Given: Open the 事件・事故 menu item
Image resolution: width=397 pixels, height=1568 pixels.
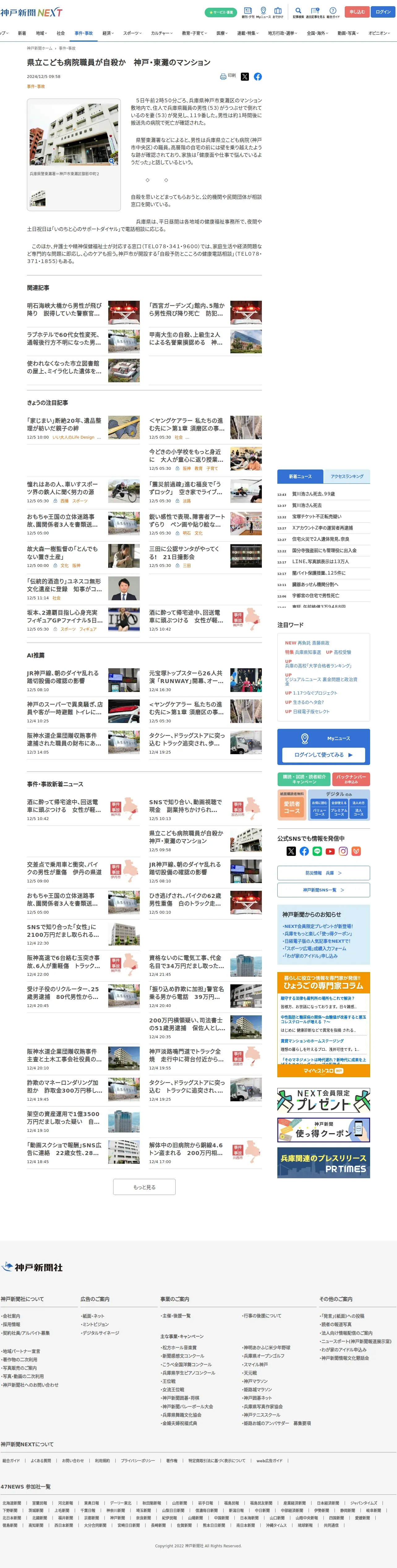Looking at the screenshot, I should (x=83, y=33).
